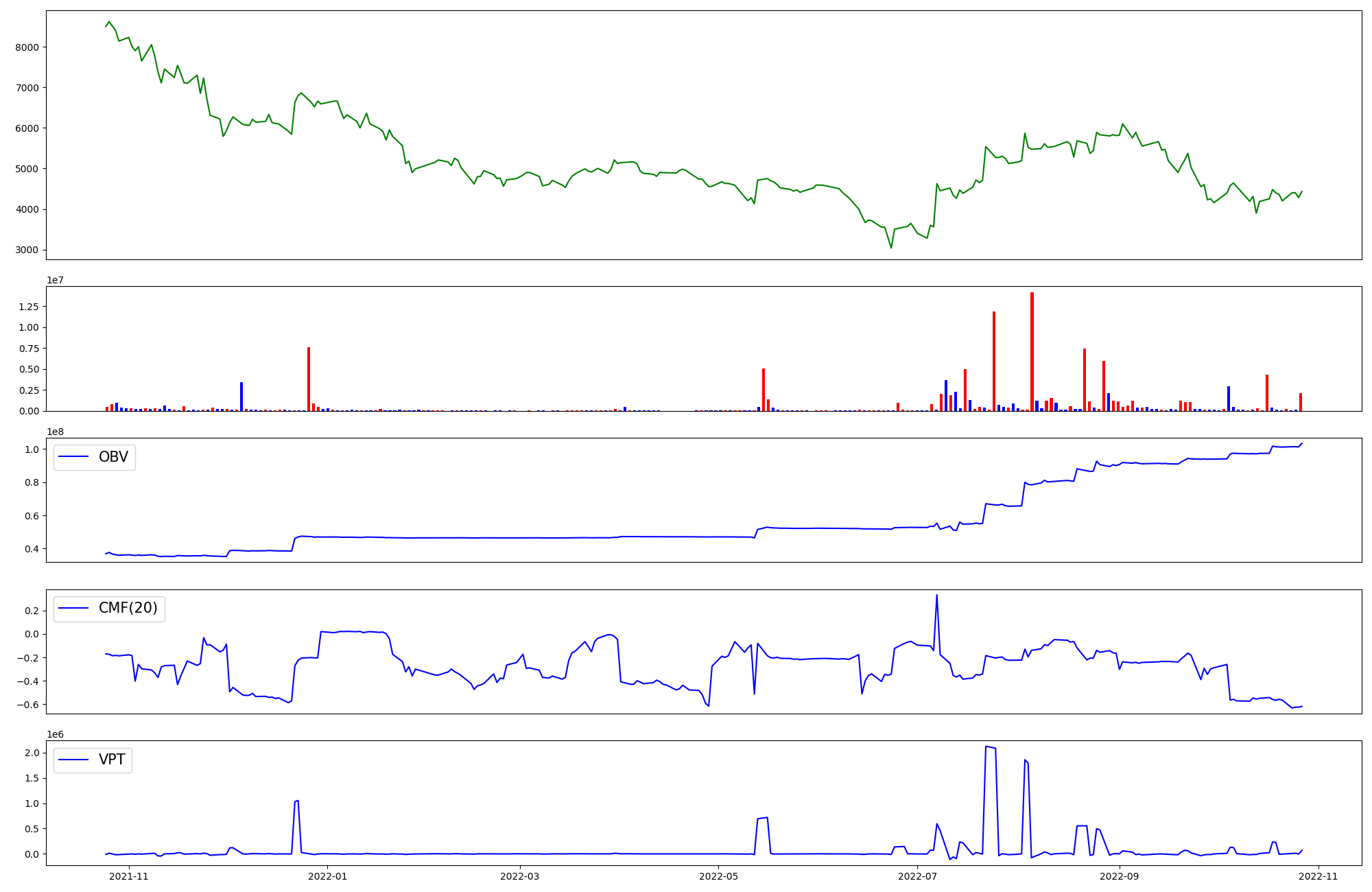Click the 3000 tick label on price axis
The image size is (1372, 892).
[27, 250]
